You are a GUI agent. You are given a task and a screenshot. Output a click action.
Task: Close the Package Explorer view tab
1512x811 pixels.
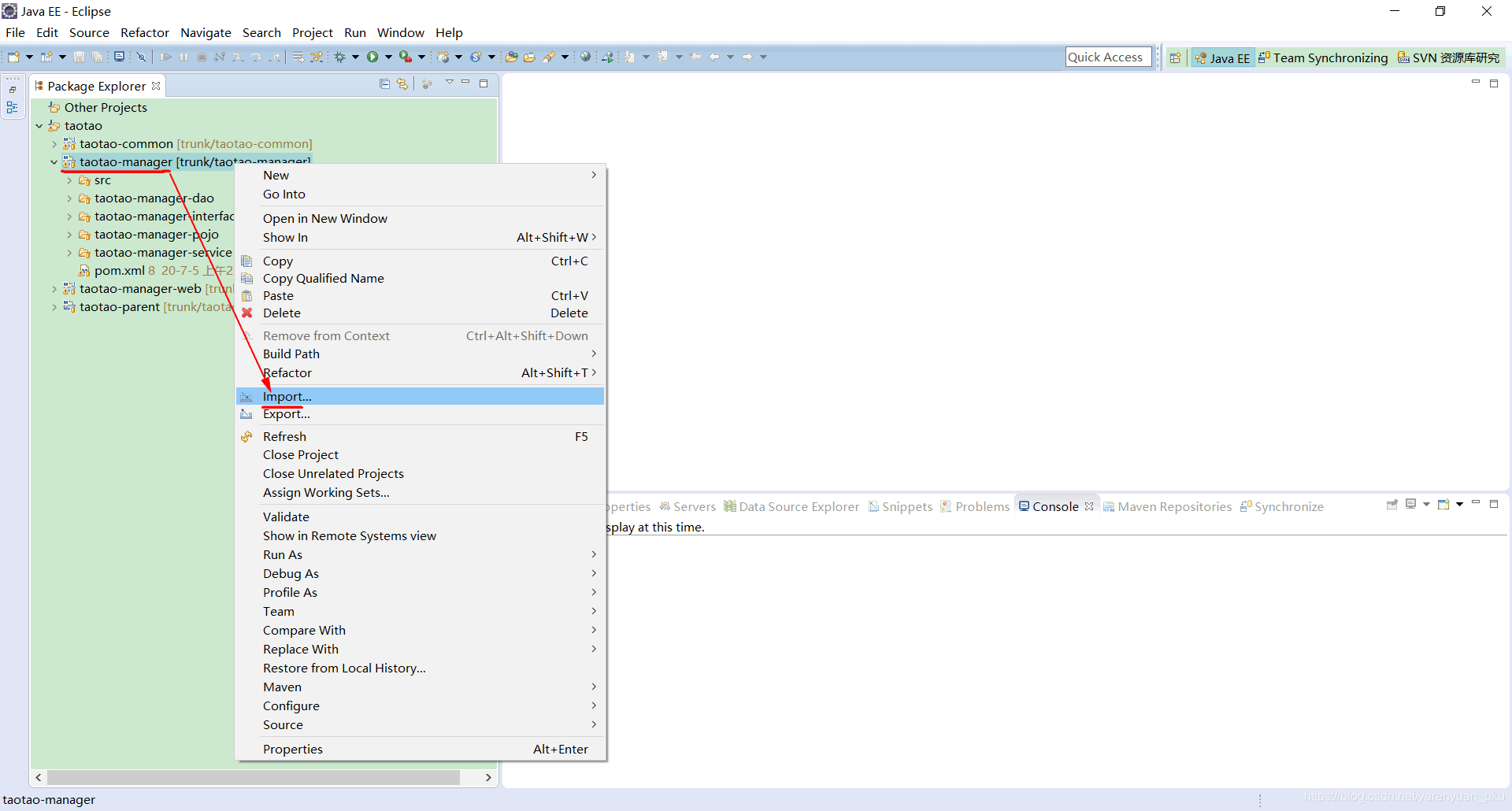(x=156, y=86)
